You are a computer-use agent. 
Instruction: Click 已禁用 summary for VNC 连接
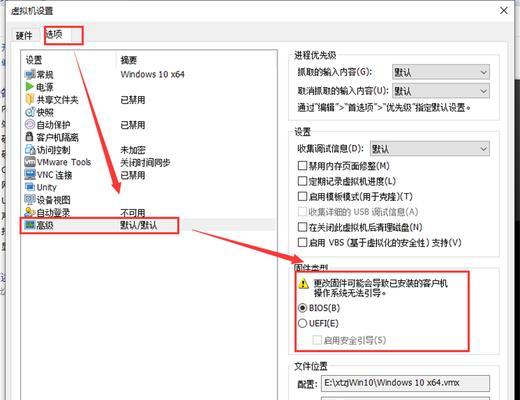pos(133,175)
